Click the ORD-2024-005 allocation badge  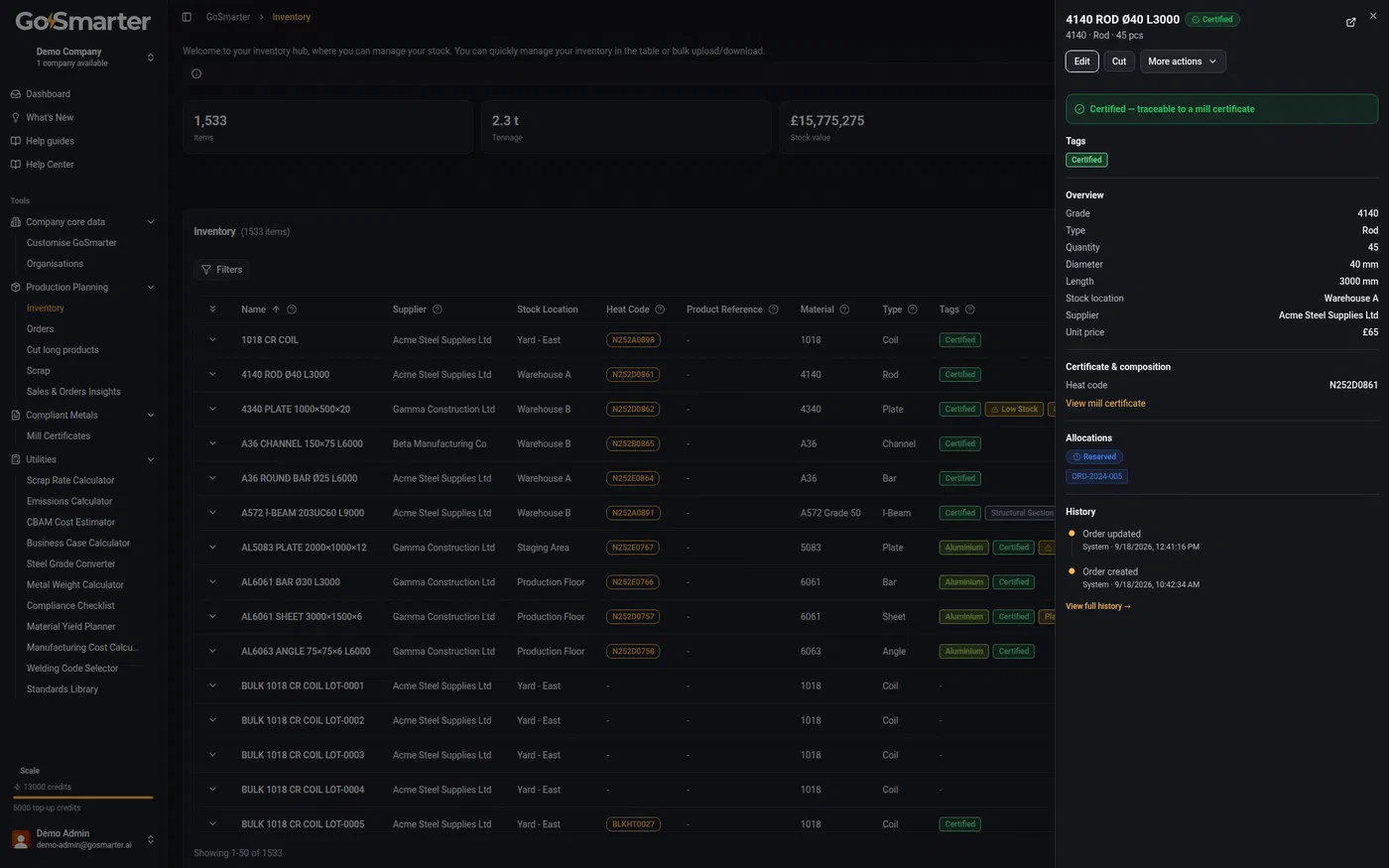point(1096,476)
